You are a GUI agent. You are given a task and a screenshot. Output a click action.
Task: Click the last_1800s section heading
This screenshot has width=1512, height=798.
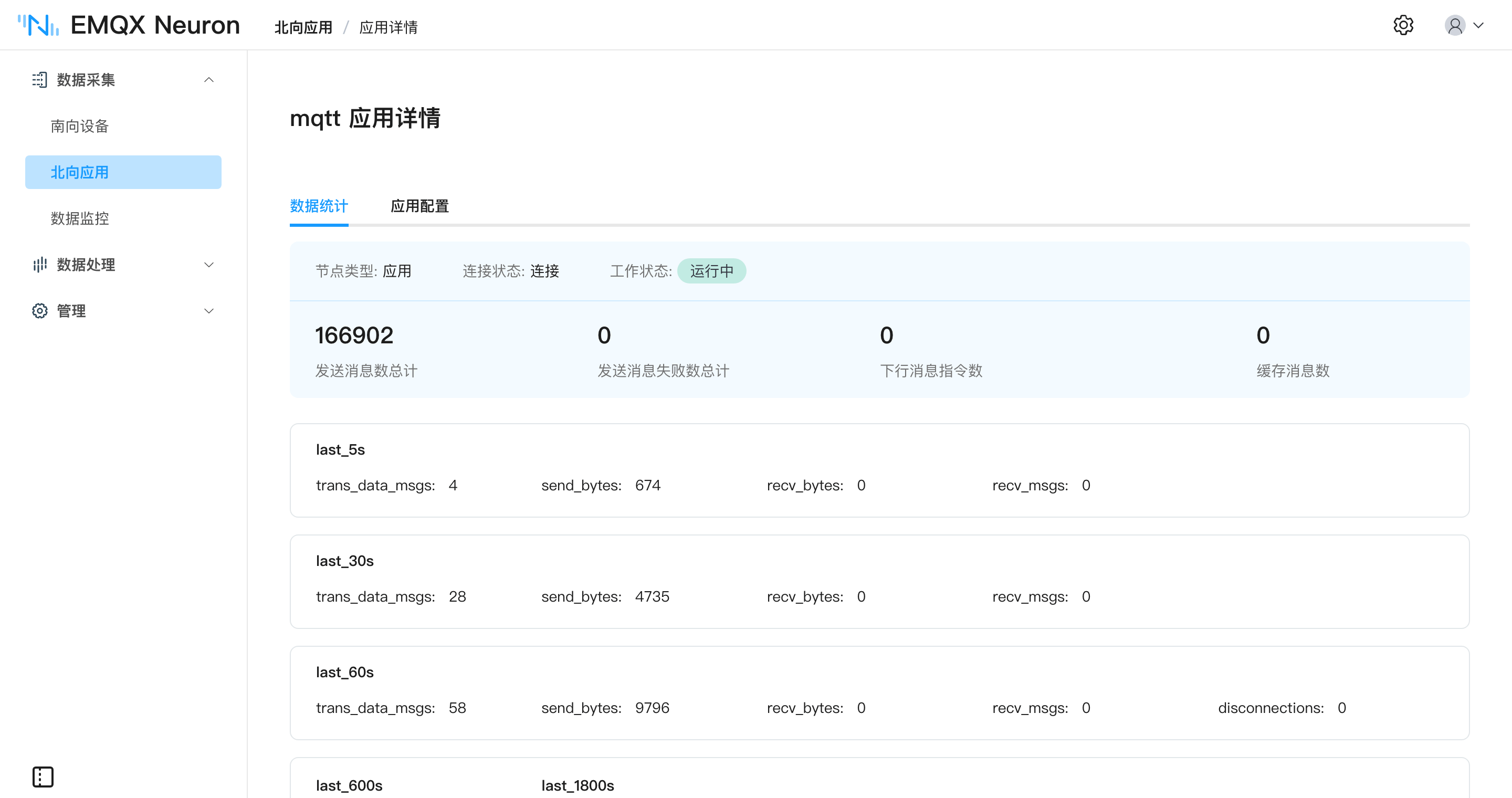point(577,785)
